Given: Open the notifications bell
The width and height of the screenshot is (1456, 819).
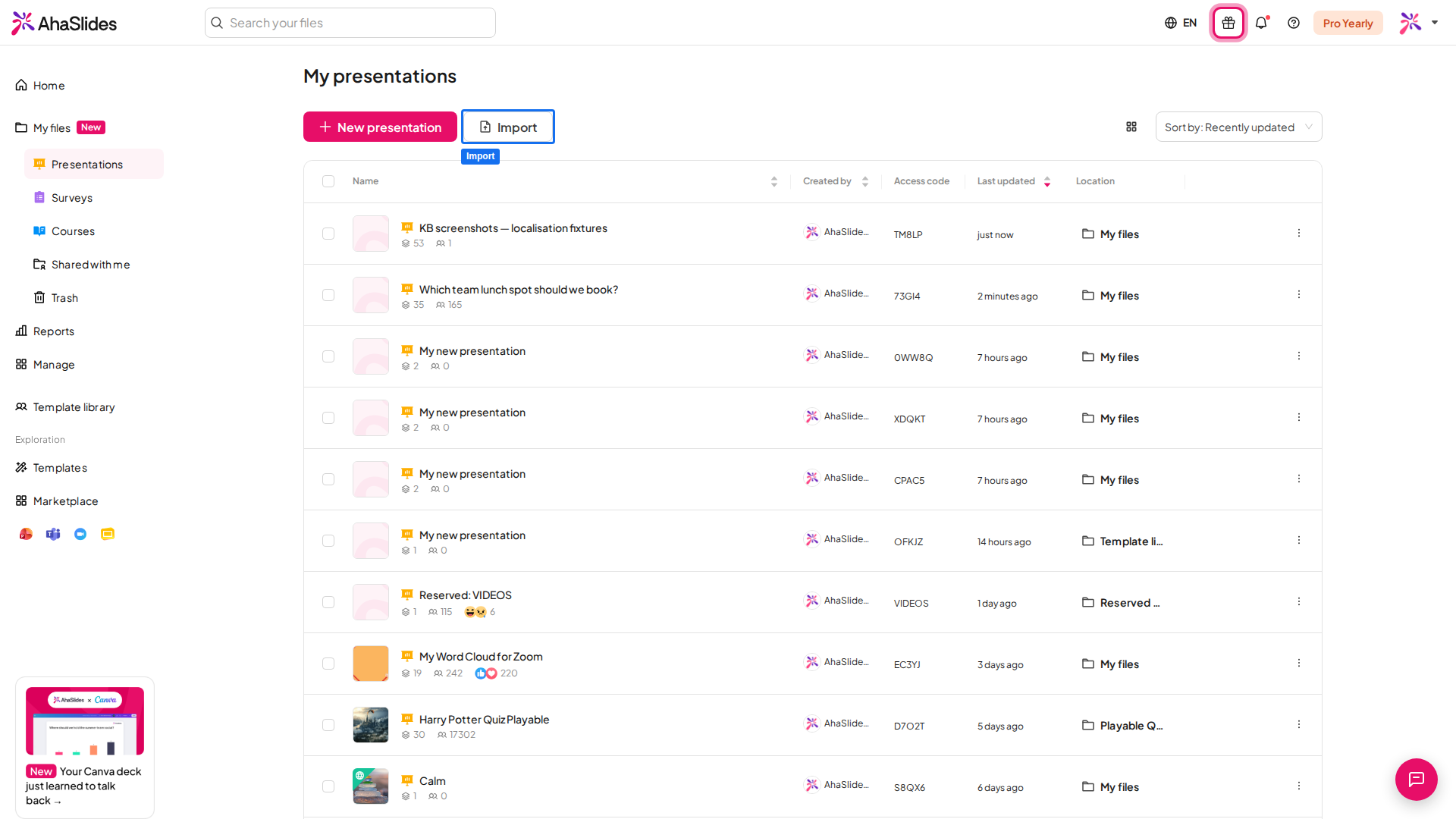Looking at the screenshot, I should [x=1261, y=23].
